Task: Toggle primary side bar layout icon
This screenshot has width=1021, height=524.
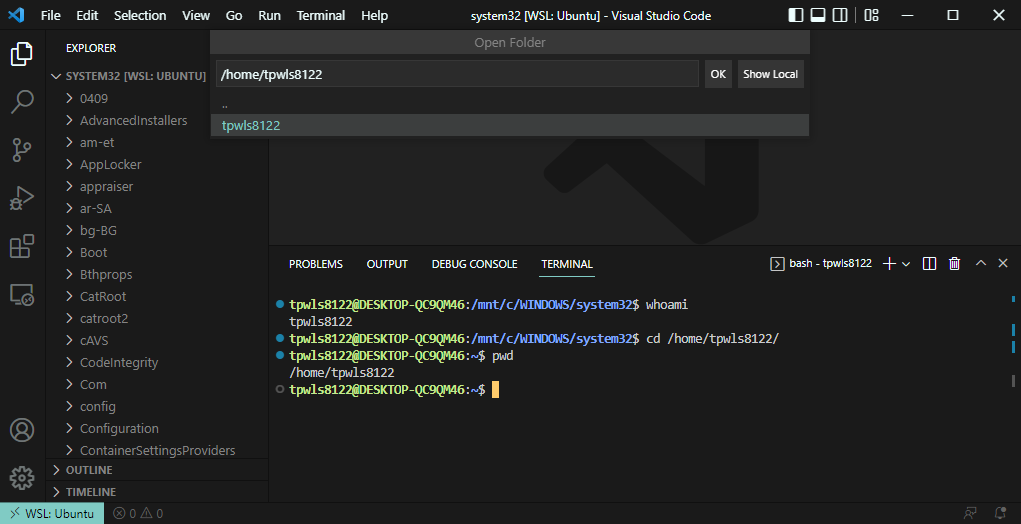Action: 796,15
